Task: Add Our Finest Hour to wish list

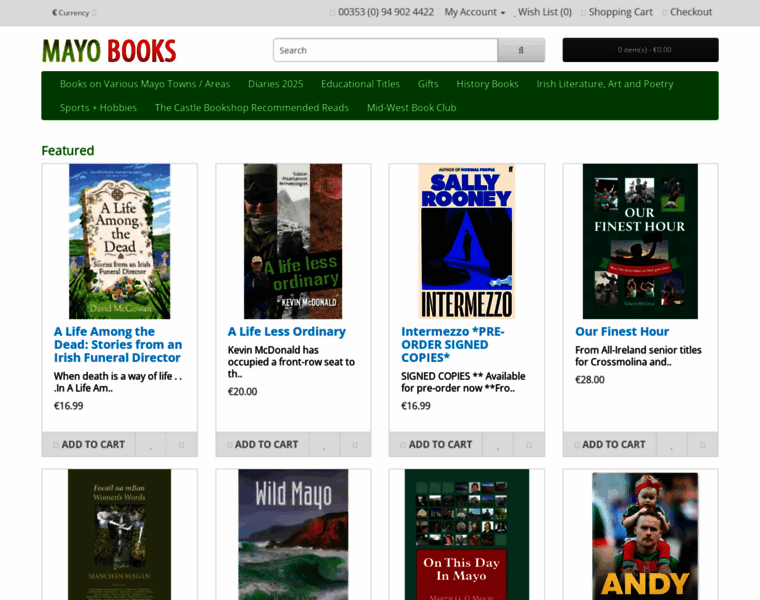Action: click(x=672, y=444)
